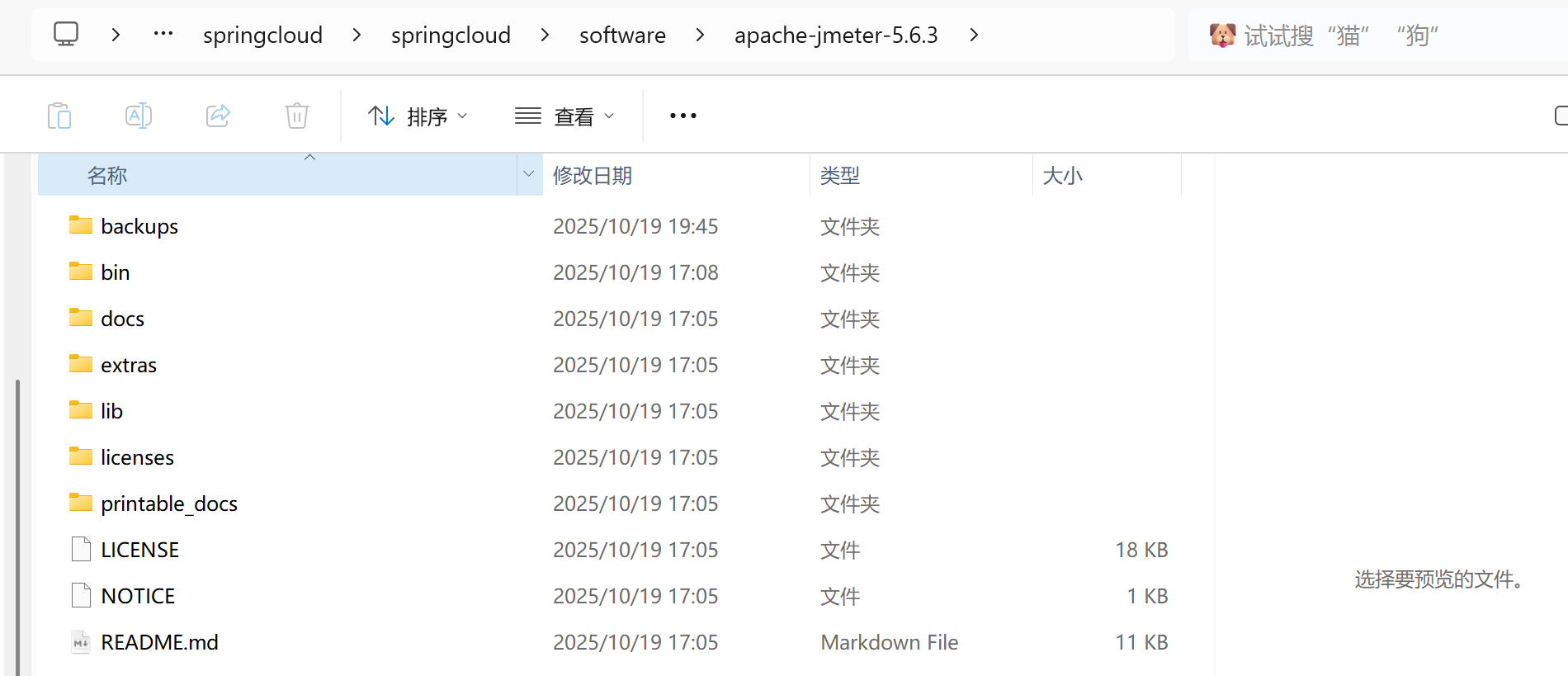The height and width of the screenshot is (676, 1568).
Task: Click the README.md markdown file icon
Action: pyautogui.click(x=81, y=641)
